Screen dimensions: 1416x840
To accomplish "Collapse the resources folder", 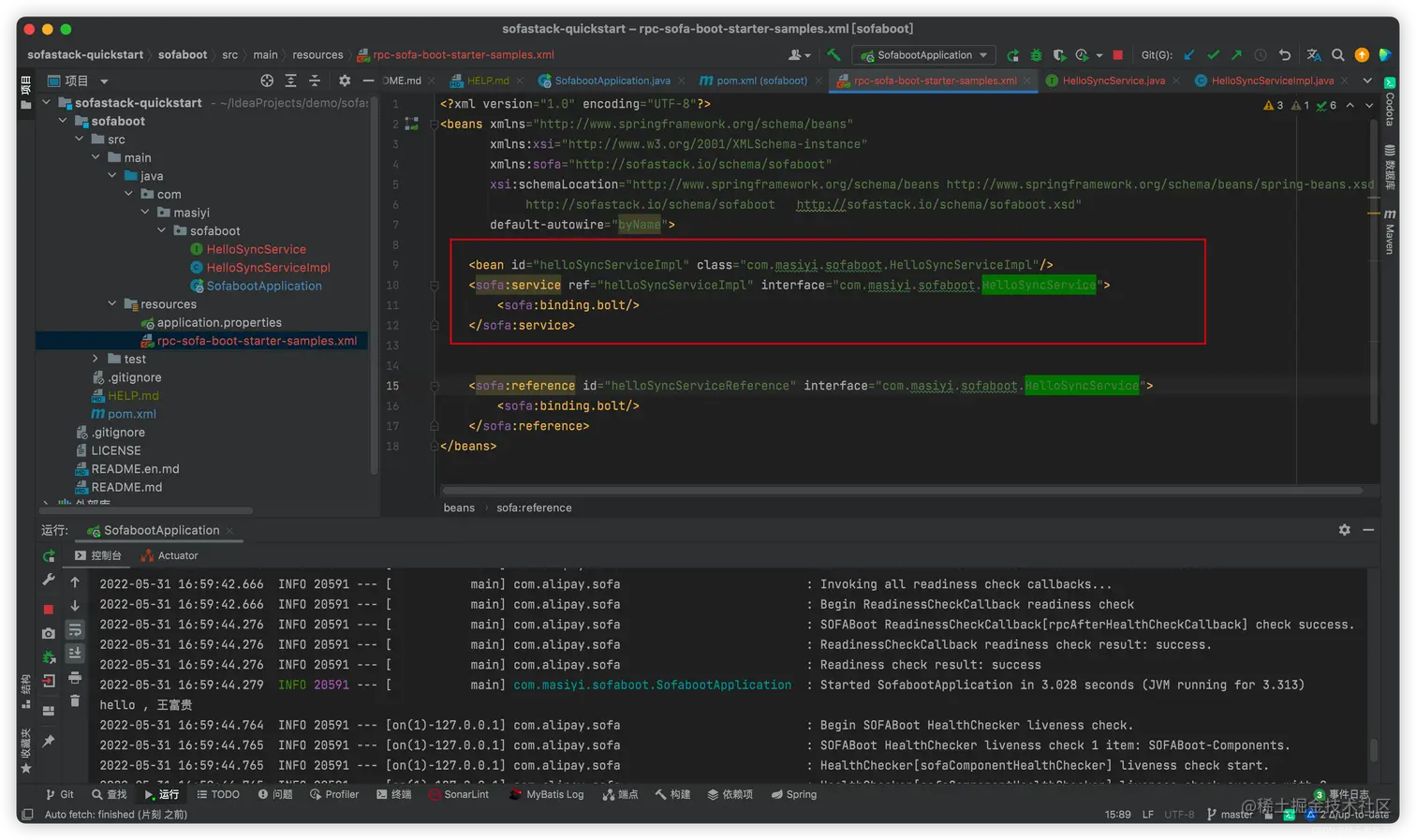I will pyautogui.click(x=112, y=303).
